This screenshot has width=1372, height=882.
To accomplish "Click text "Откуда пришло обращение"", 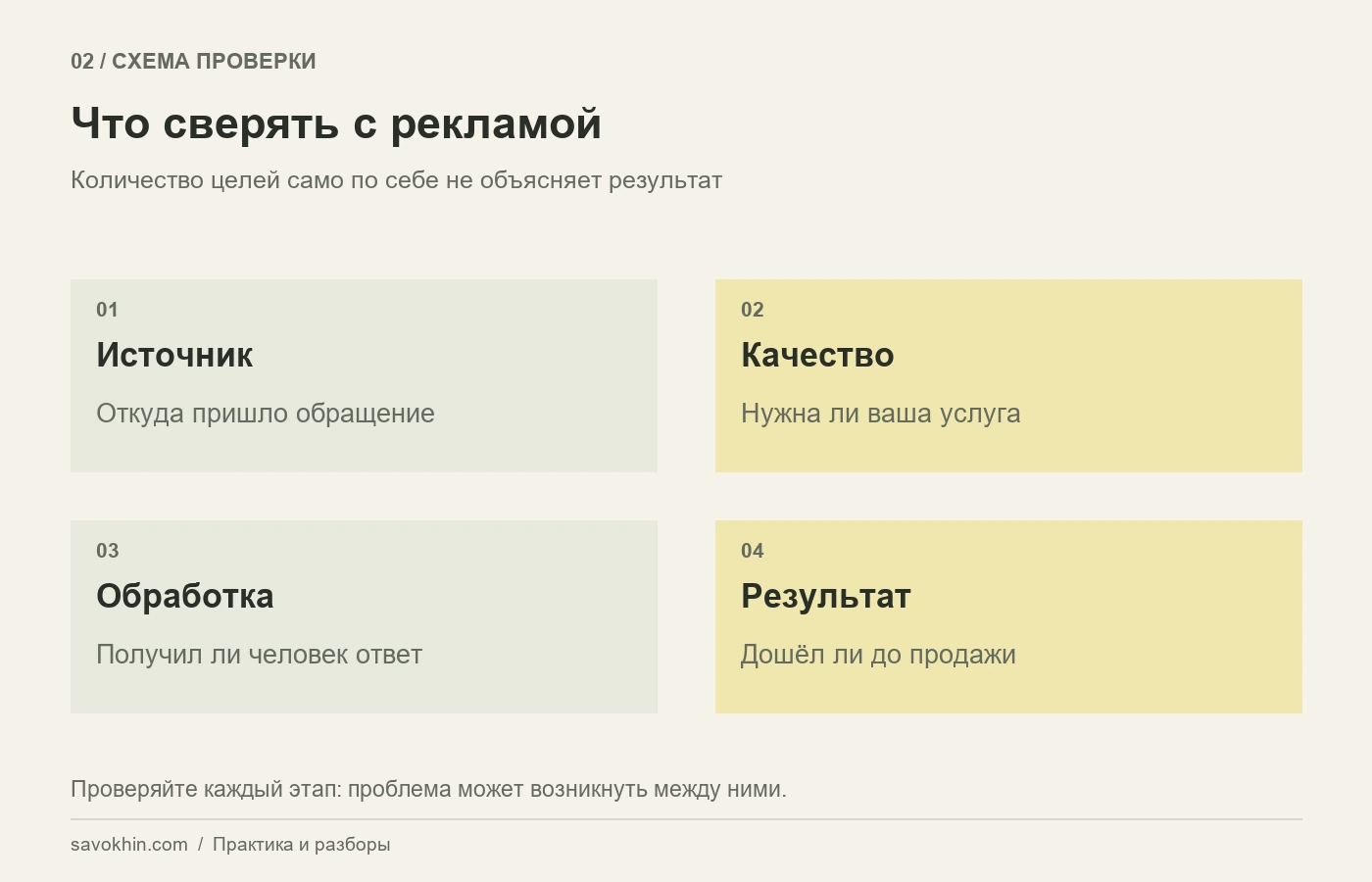I will (x=266, y=414).
